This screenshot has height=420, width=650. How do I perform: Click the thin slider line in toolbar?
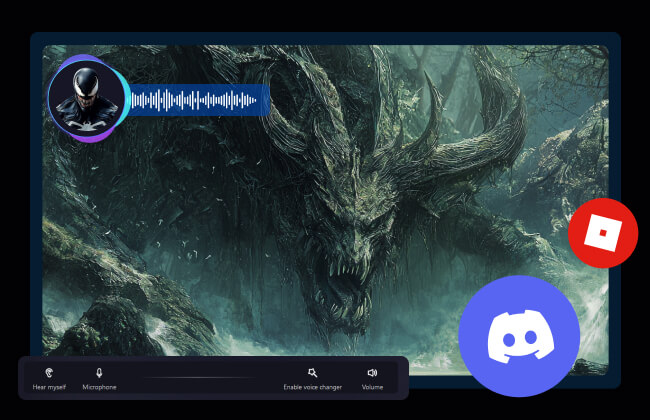click(x=200, y=378)
